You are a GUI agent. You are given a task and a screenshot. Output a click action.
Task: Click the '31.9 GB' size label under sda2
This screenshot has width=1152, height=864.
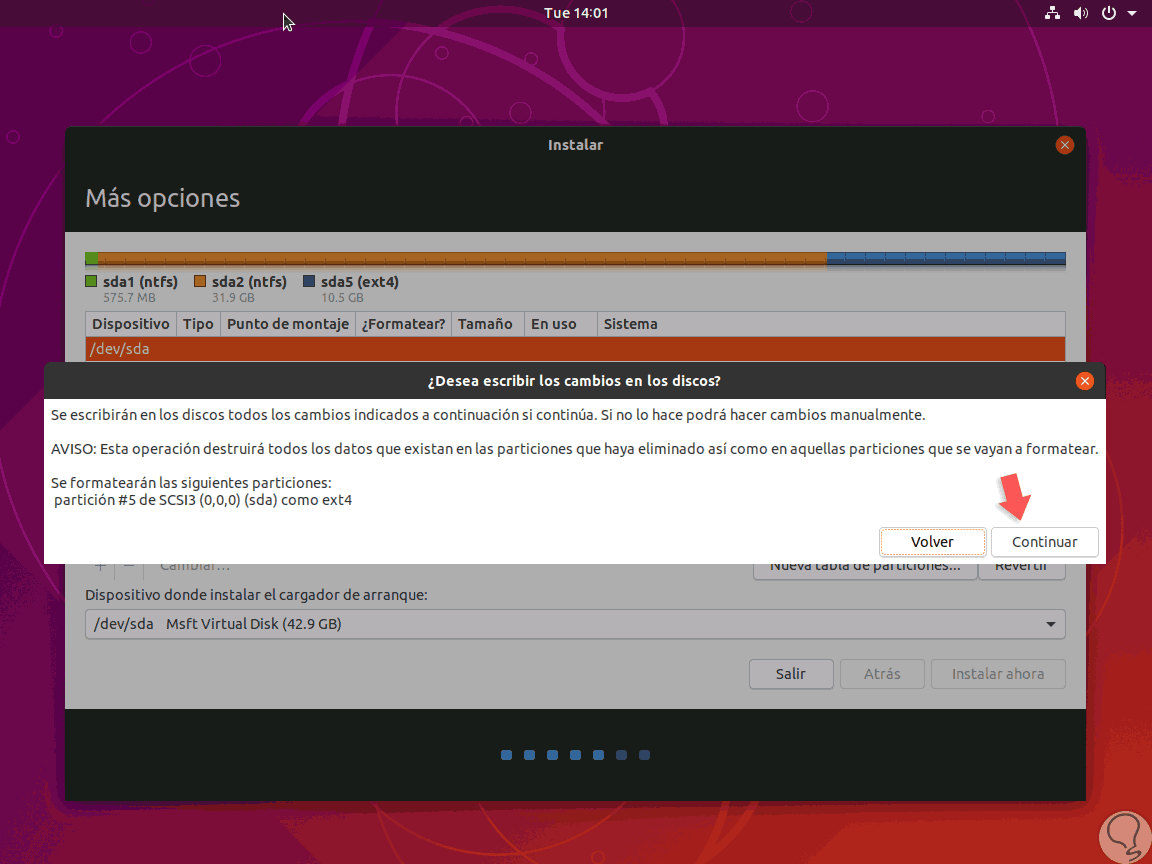233,298
